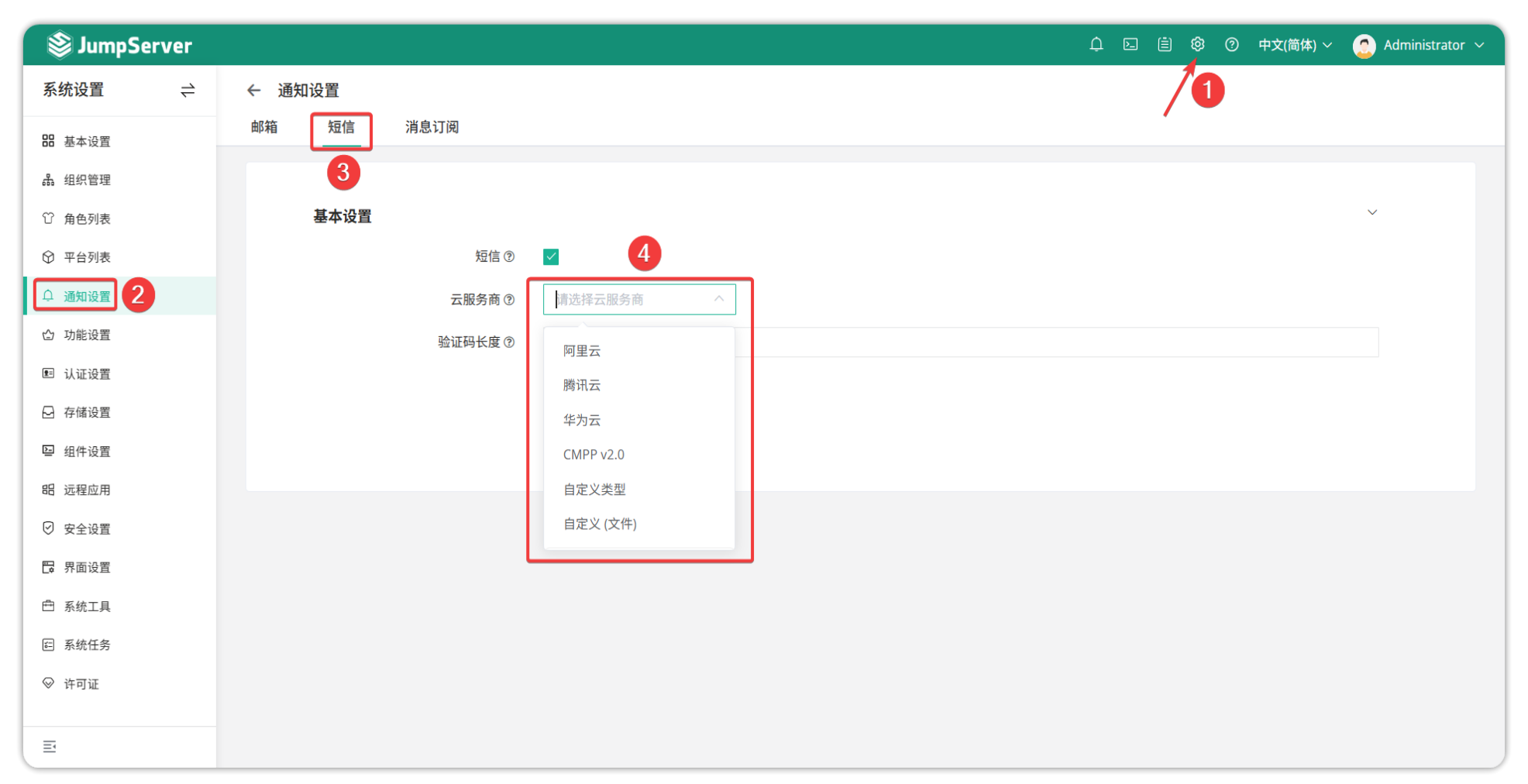The width and height of the screenshot is (1528, 784).
Task: Click the view switch icon beside 系统设置
Action: coord(188,91)
